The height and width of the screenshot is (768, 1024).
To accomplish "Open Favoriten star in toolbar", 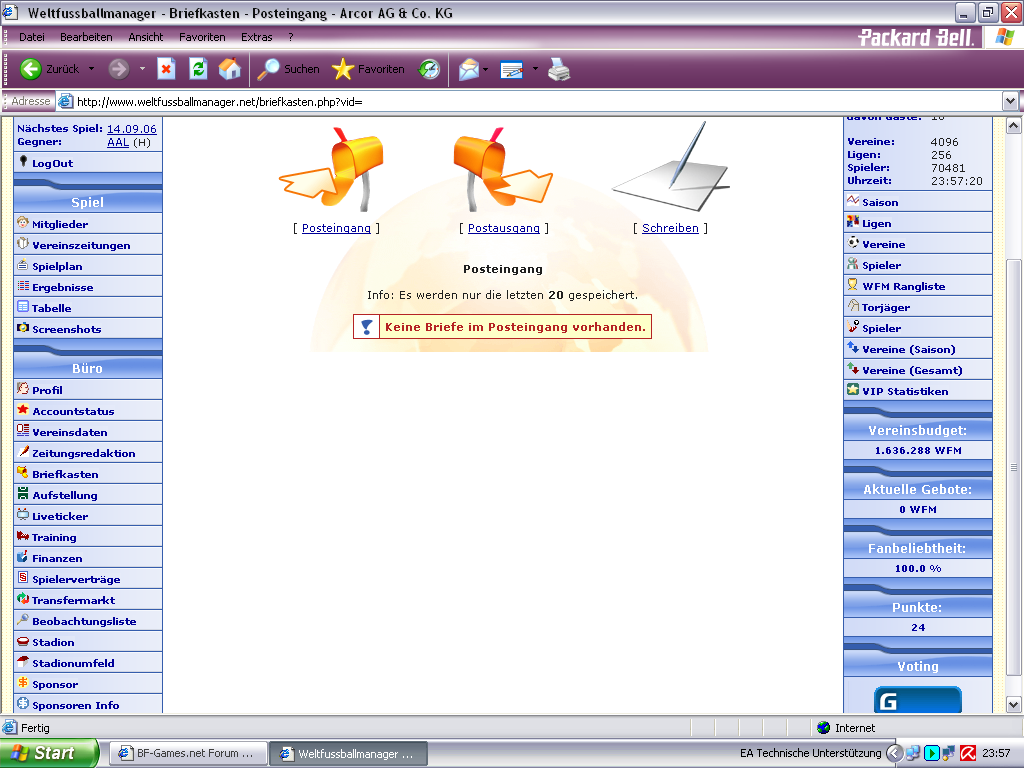I will 368,69.
